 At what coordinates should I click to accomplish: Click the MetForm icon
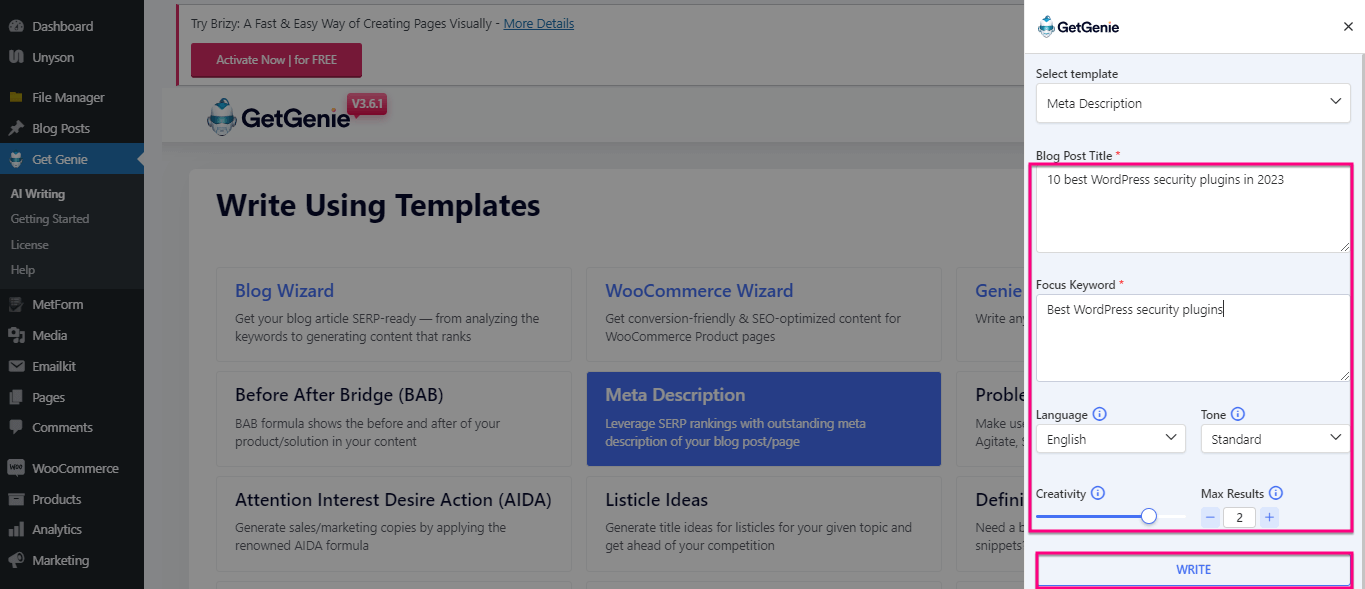click(x=16, y=304)
